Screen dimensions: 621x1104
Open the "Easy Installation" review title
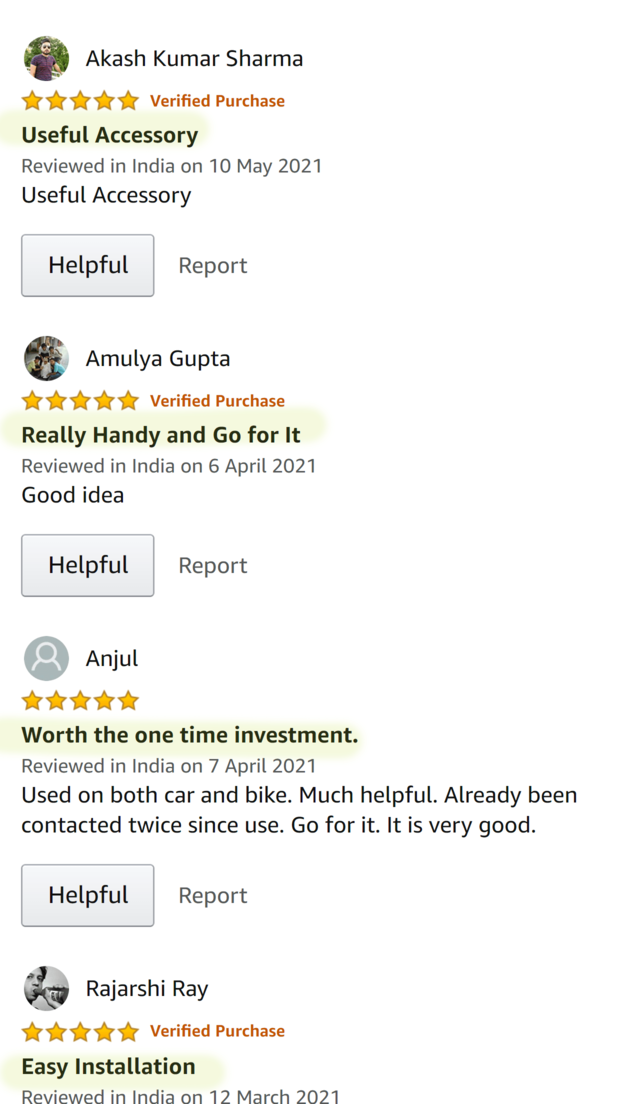108,1066
